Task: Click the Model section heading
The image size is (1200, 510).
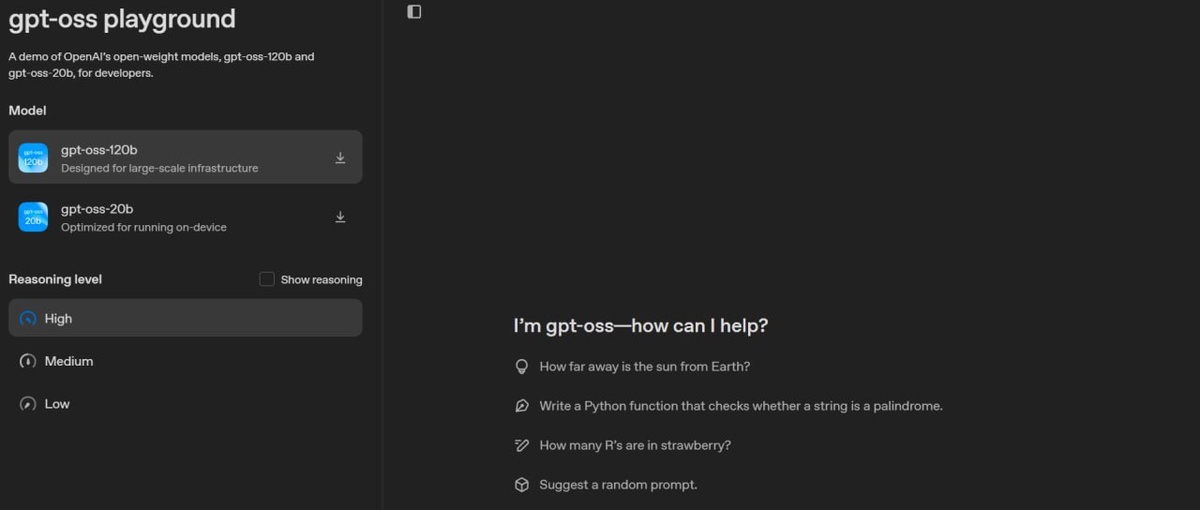Action: 27,111
